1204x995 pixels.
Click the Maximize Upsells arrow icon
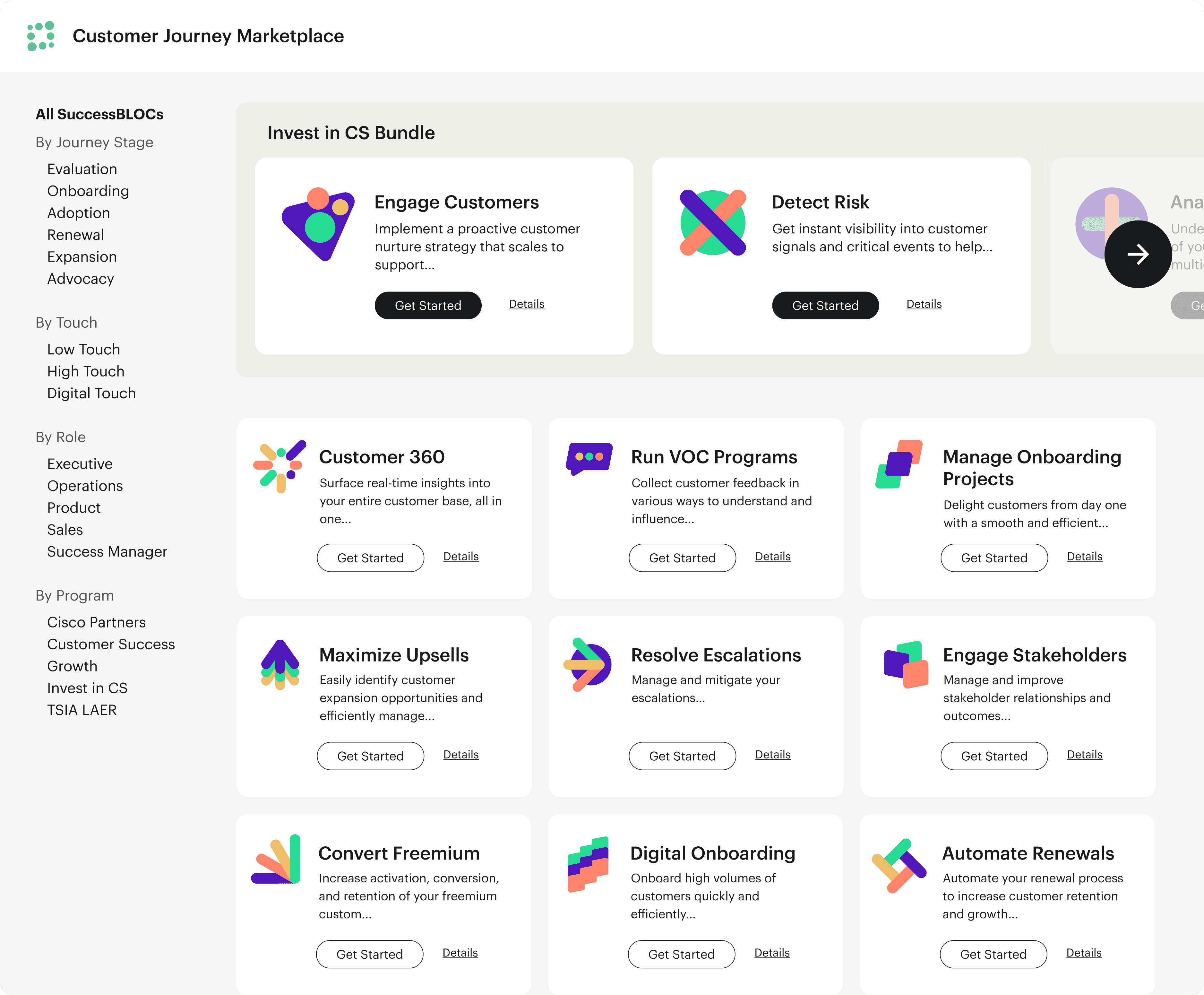point(279,664)
